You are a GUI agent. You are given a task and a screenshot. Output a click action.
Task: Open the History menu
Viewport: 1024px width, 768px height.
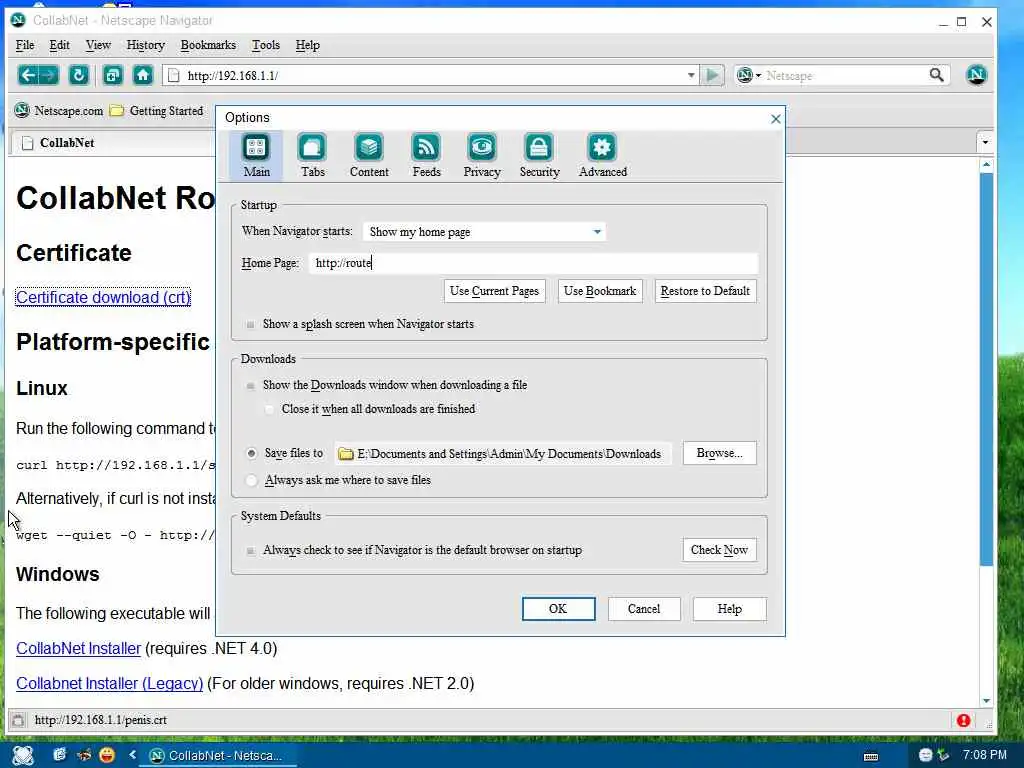(x=146, y=45)
